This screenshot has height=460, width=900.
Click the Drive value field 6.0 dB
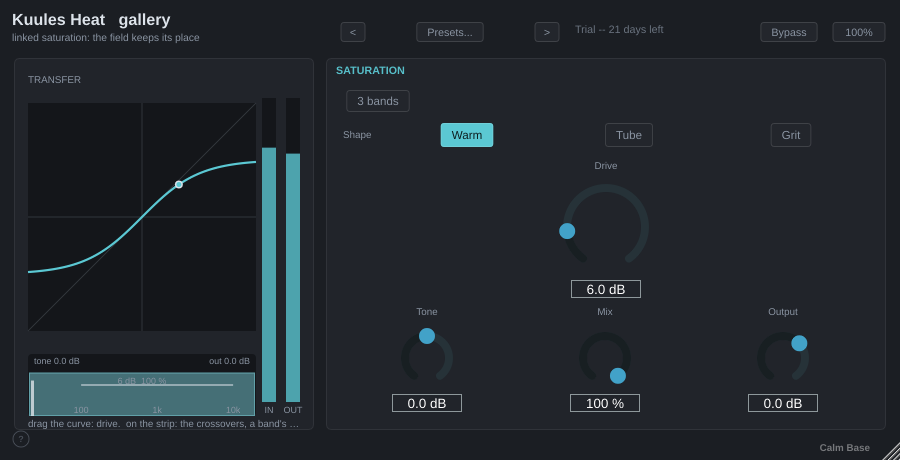[x=606, y=289]
